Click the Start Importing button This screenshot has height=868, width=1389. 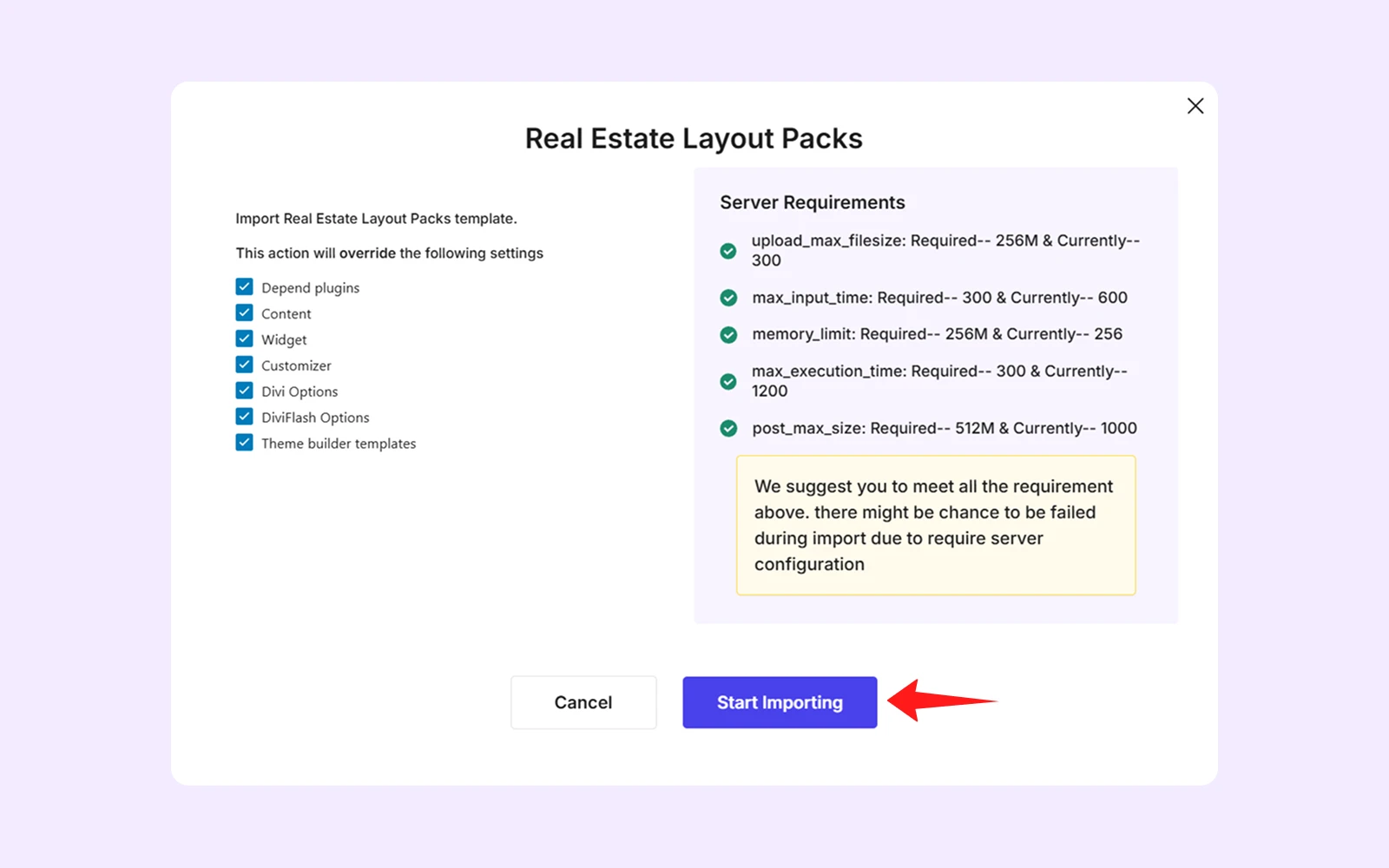(780, 702)
